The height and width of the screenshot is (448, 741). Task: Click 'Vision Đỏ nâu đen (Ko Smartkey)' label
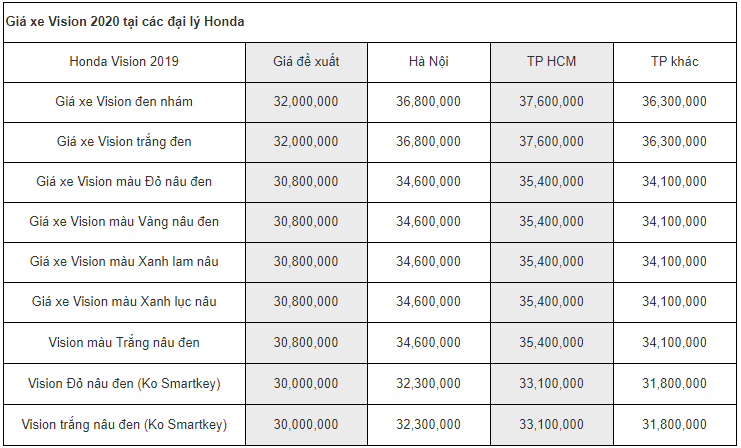click(124, 383)
